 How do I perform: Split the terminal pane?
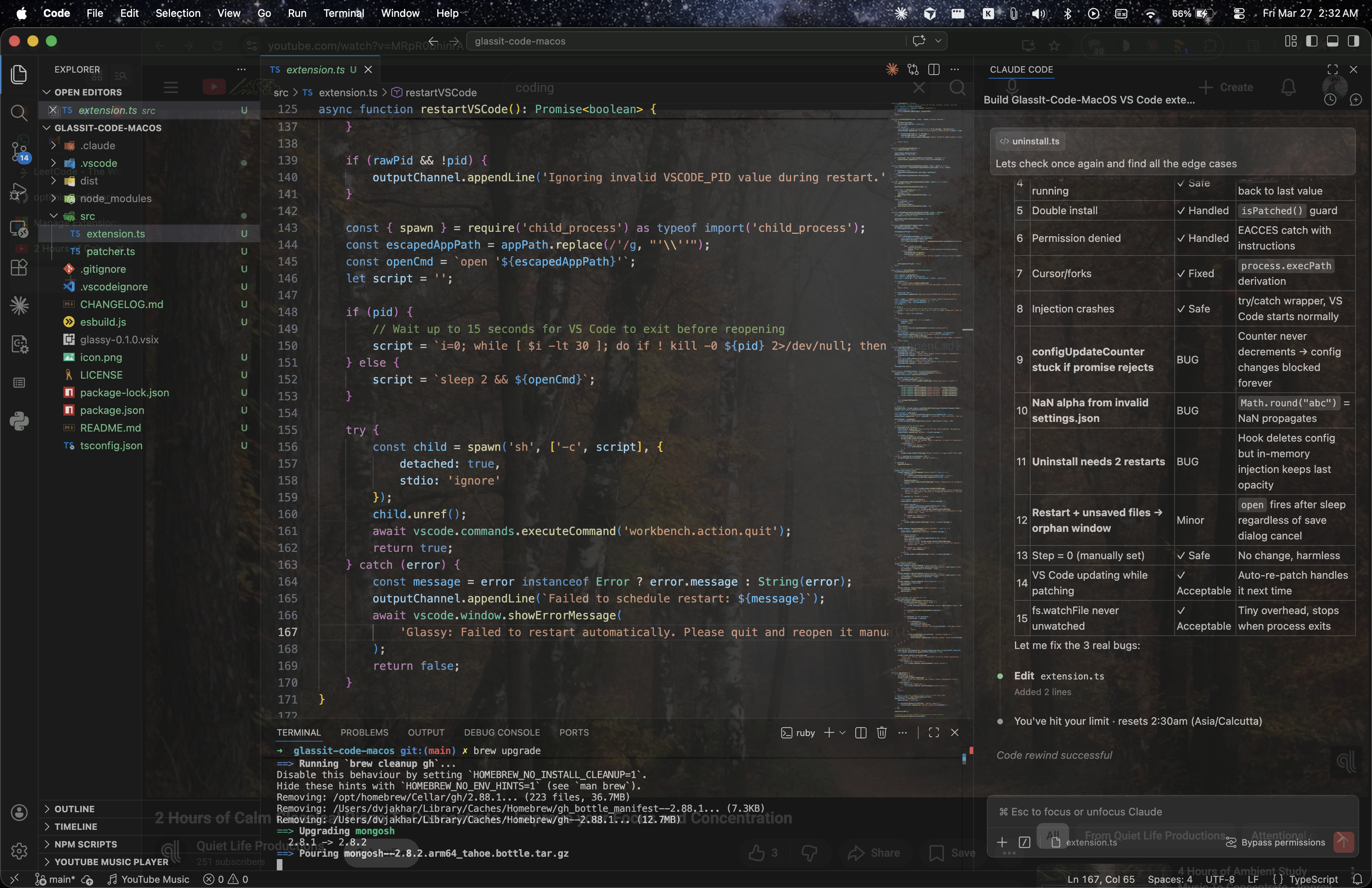(x=860, y=732)
